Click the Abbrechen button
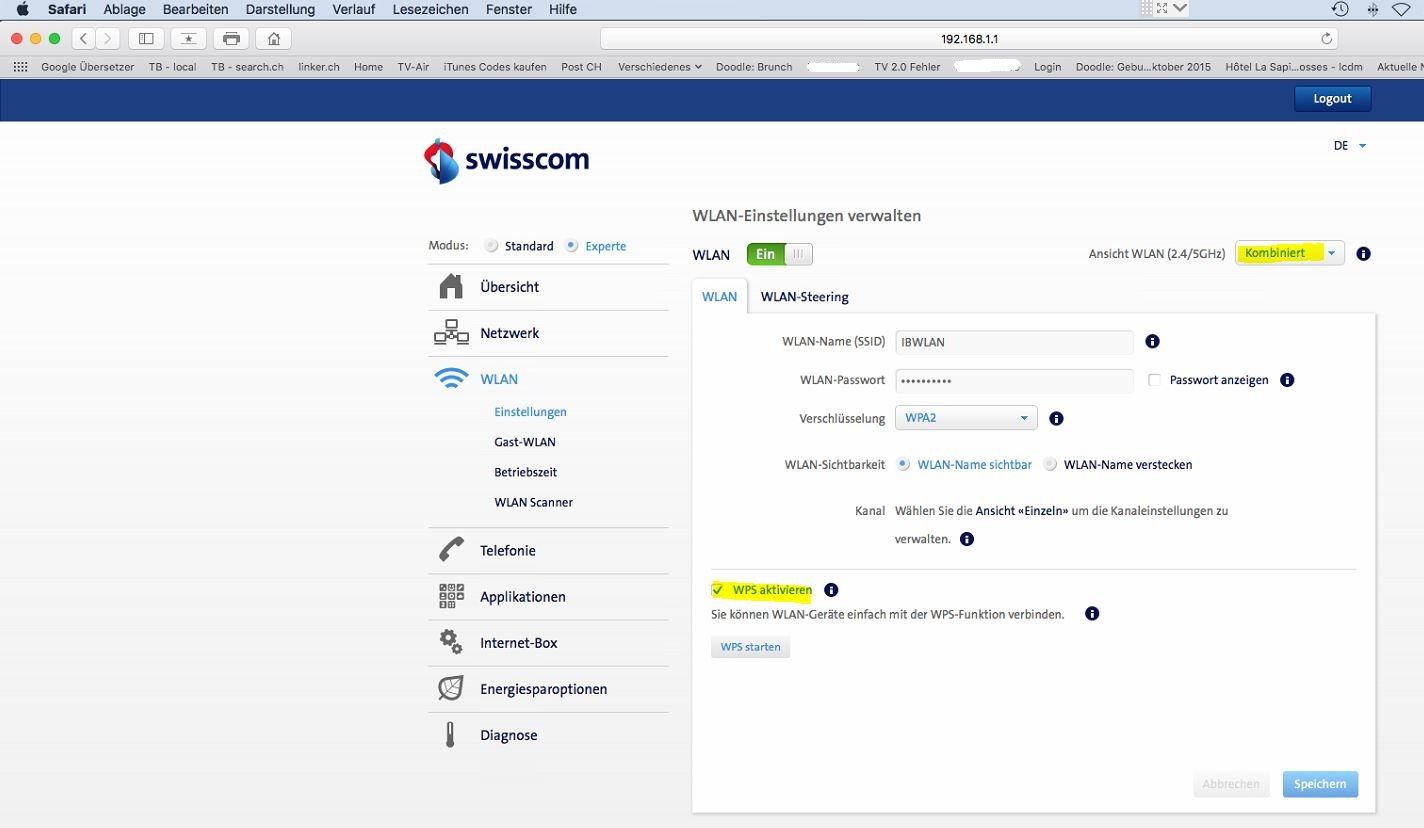Viewport: 1424px width, 828px height. coord(1231,784)
